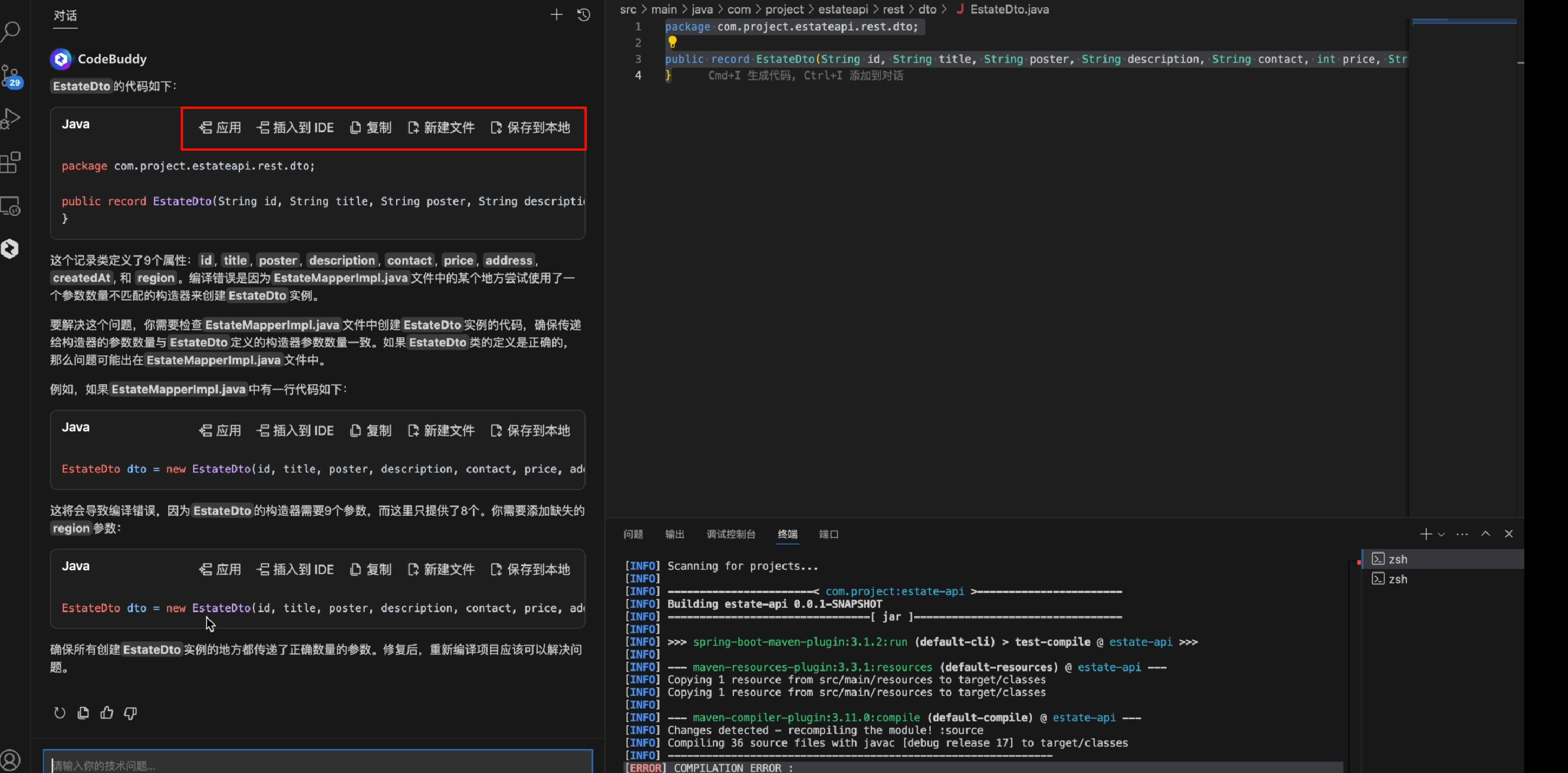
Task: Click 新建文件 on the first code block
Action: click(x=442, y=128)
